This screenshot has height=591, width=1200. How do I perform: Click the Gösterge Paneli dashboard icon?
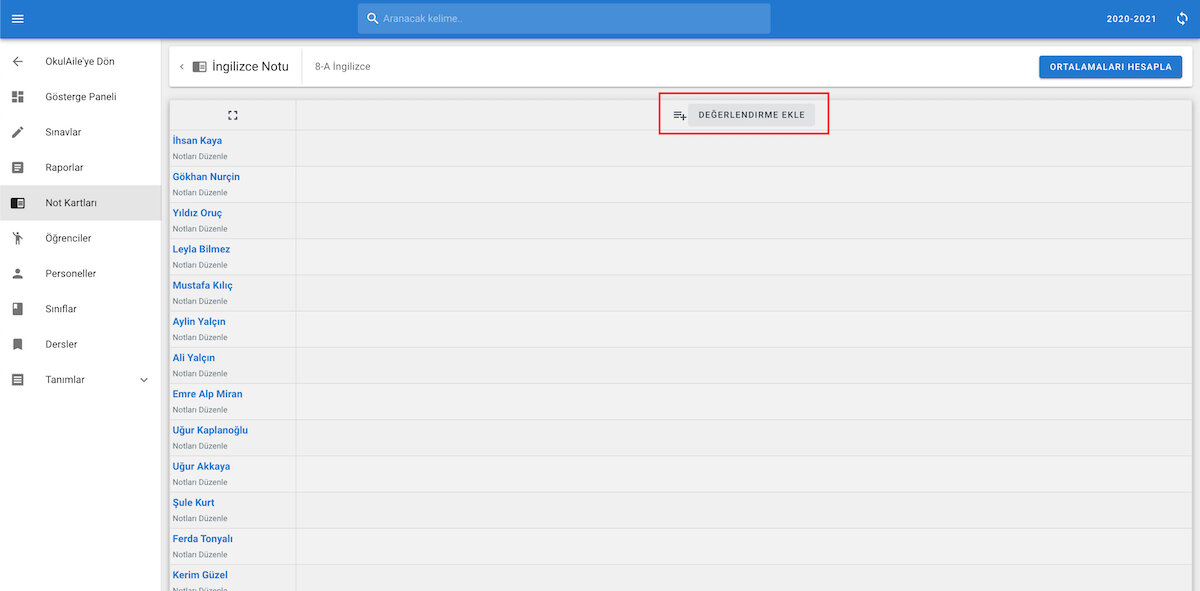pyautogui.click(x=17, y=97)
